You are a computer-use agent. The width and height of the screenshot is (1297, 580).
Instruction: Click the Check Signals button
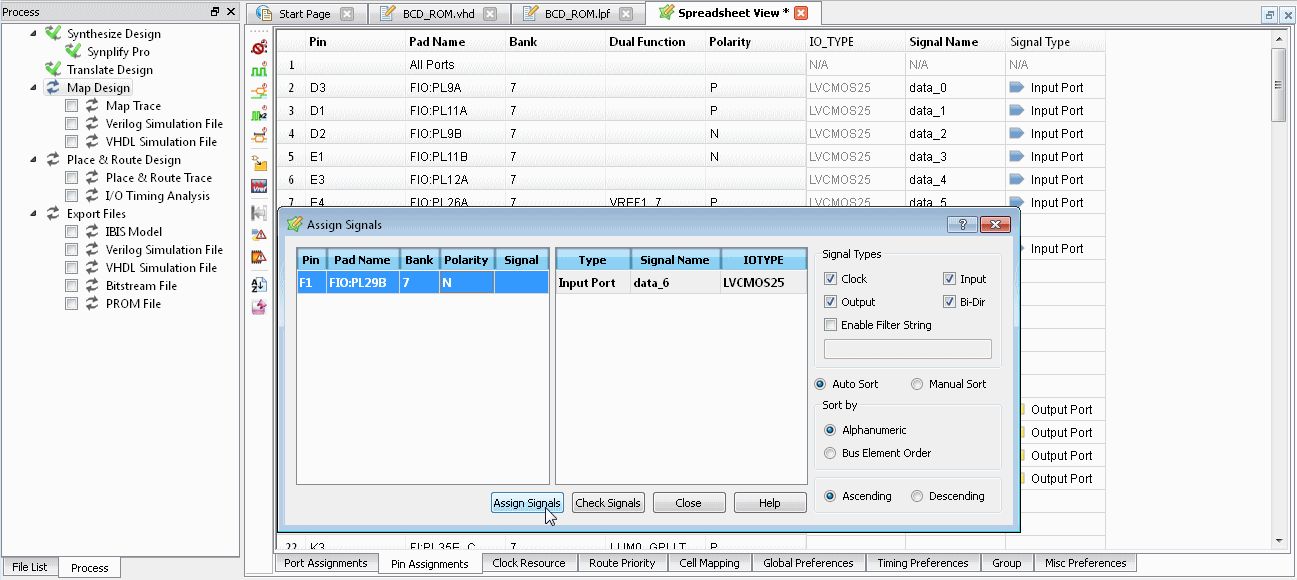coord(608,503)
